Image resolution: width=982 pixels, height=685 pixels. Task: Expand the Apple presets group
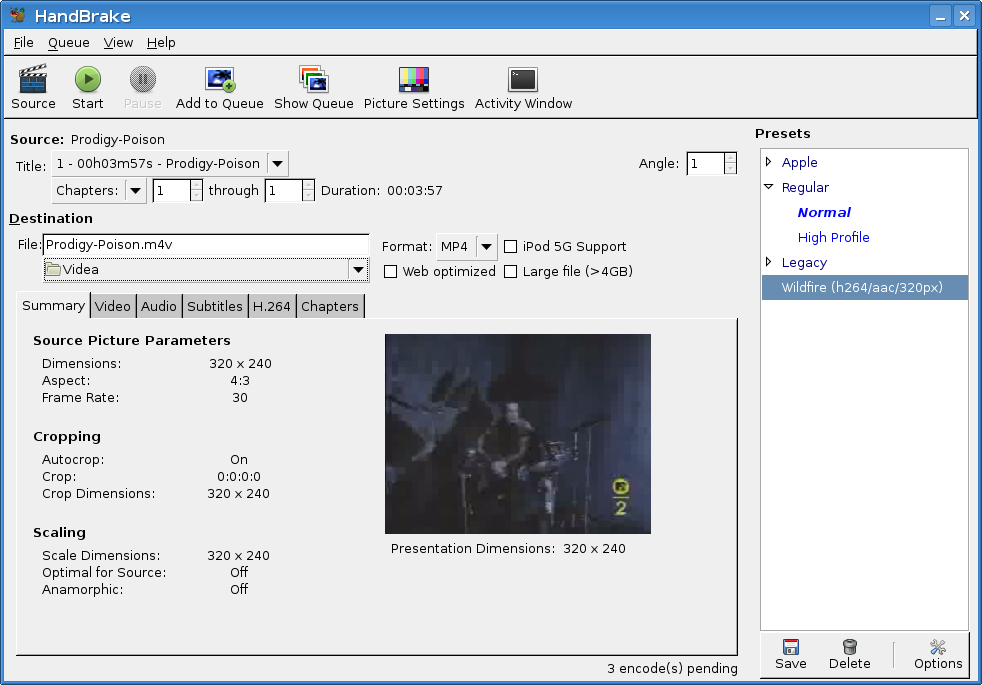click(x=769, y=162)
